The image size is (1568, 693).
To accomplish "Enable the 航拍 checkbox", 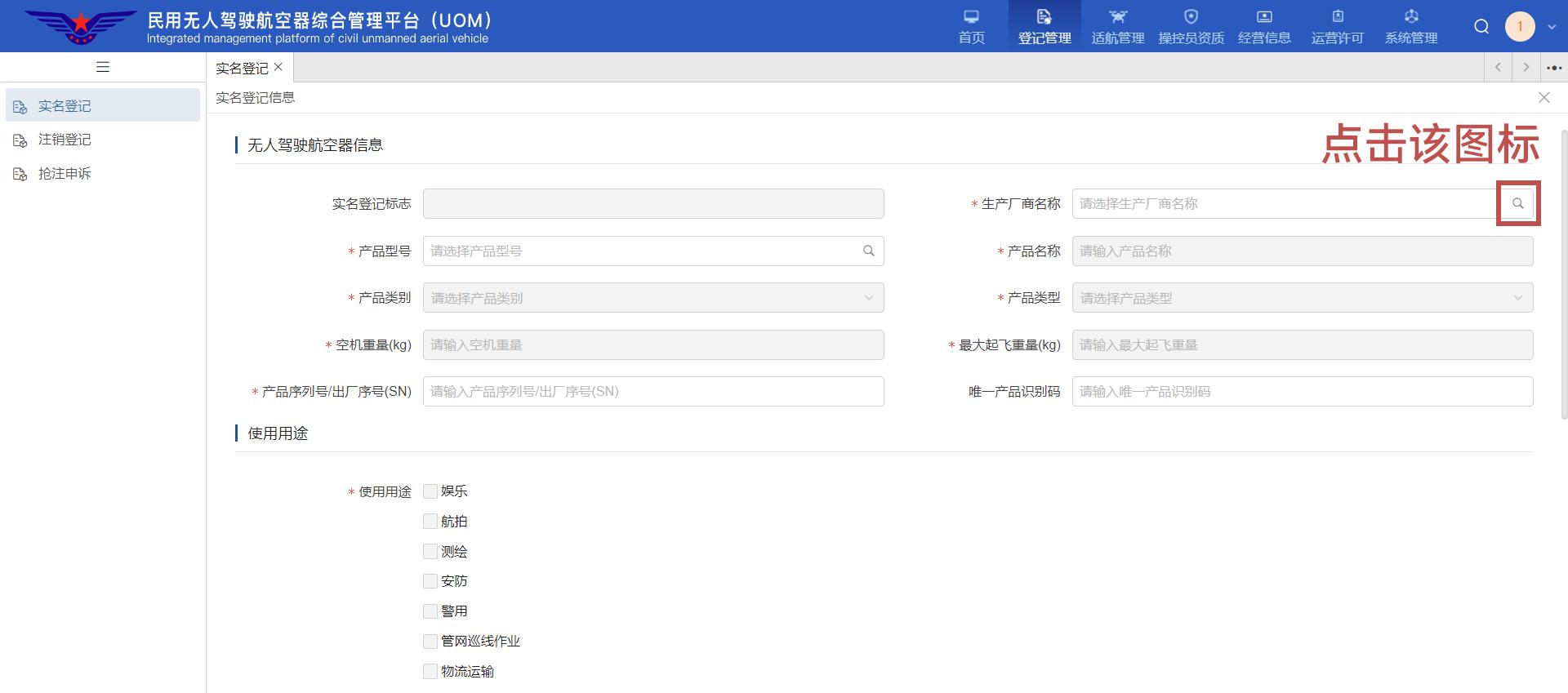I will coord(430,522).
